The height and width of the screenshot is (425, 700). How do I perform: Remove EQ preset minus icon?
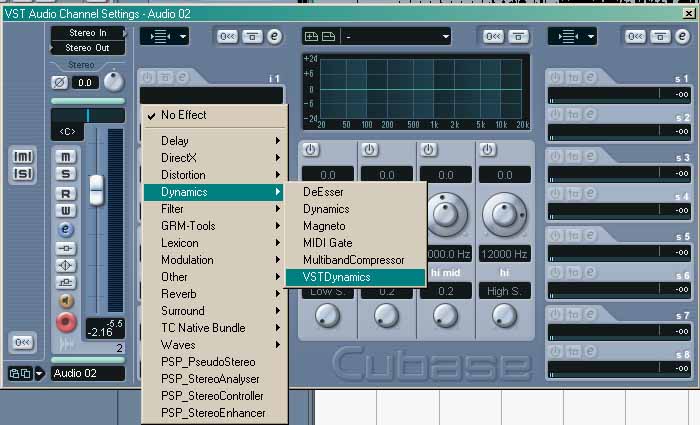click(329, 37)
